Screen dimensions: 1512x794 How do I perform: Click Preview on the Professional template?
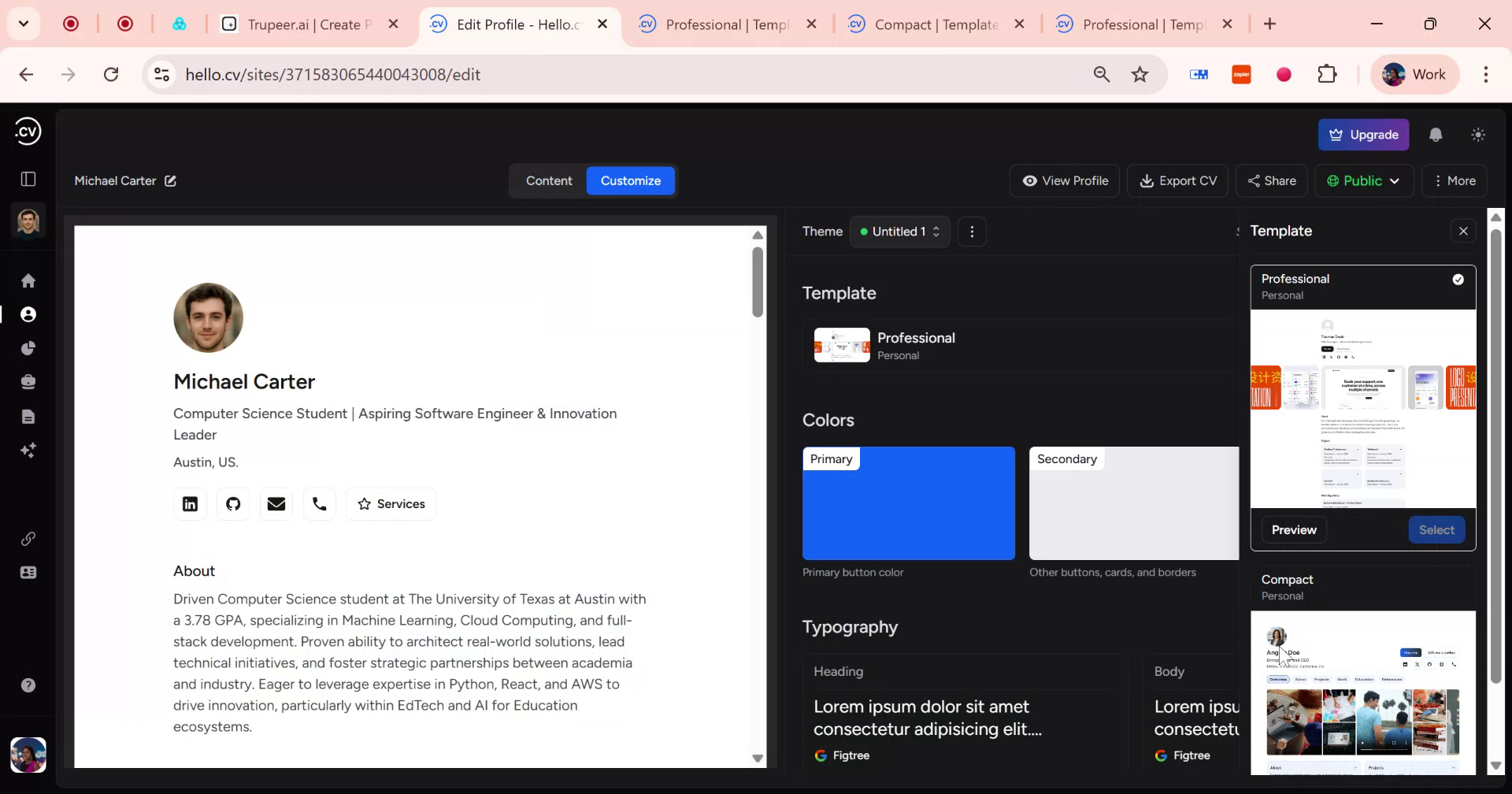click(x=1293, y=529)
